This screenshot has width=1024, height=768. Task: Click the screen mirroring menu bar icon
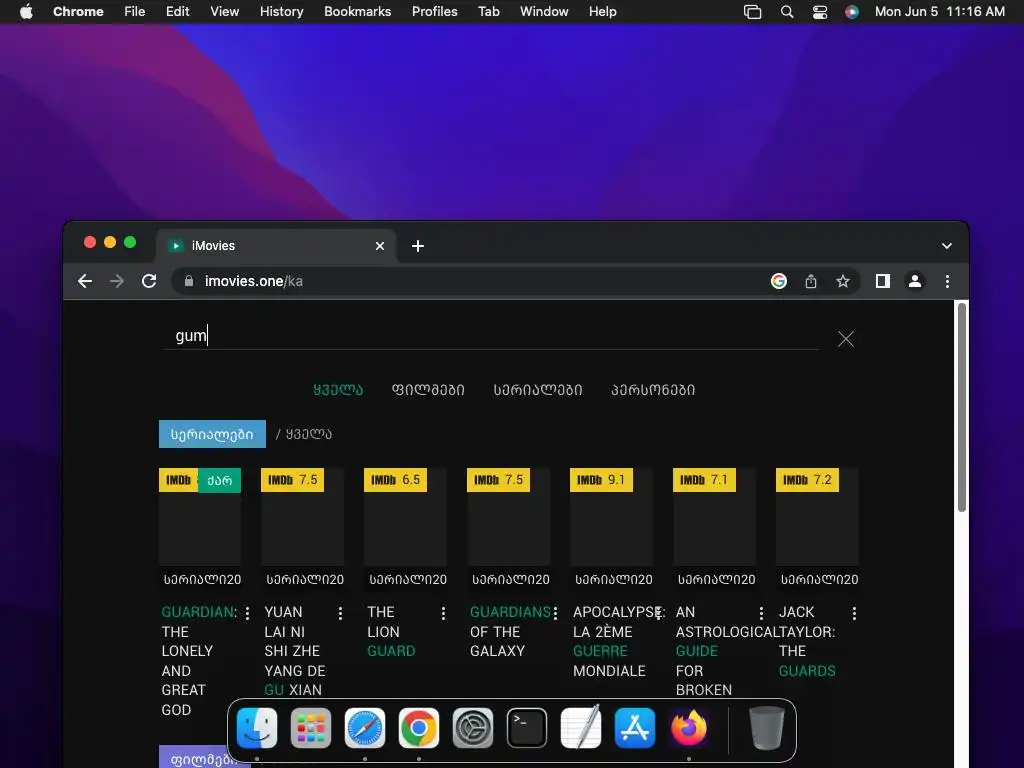(752, 12)
